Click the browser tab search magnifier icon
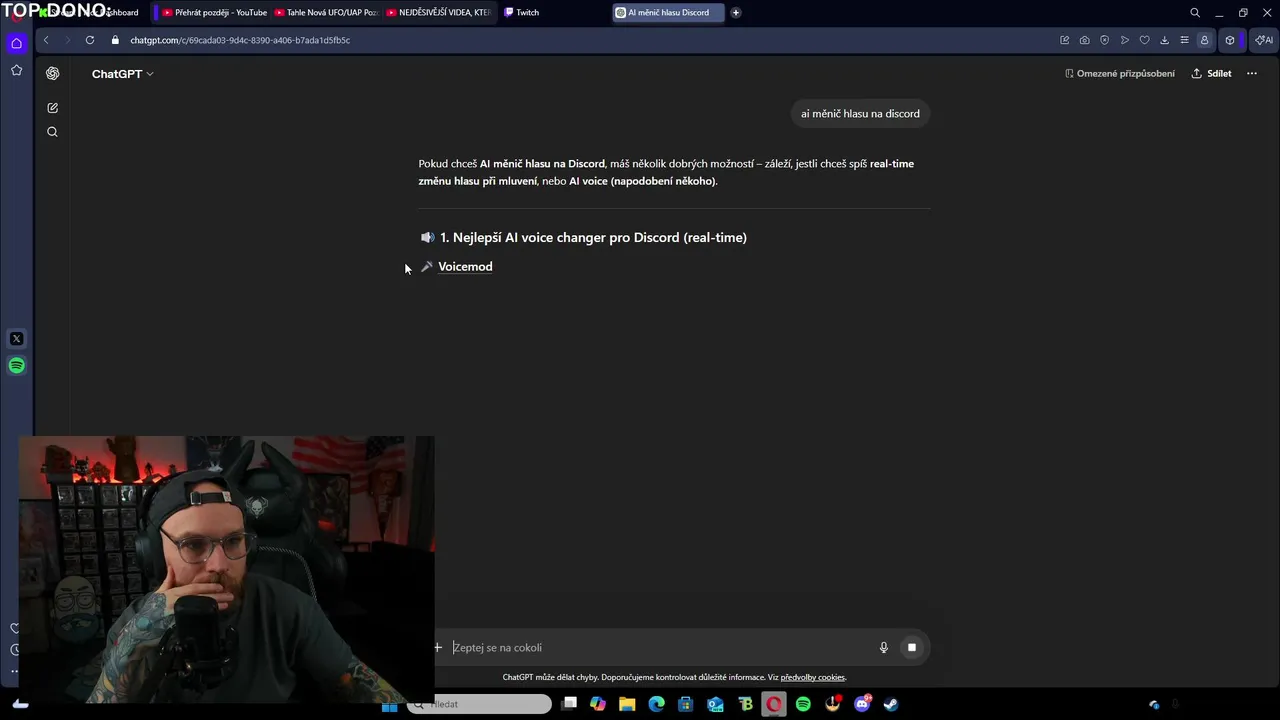 click(1195, 12)
